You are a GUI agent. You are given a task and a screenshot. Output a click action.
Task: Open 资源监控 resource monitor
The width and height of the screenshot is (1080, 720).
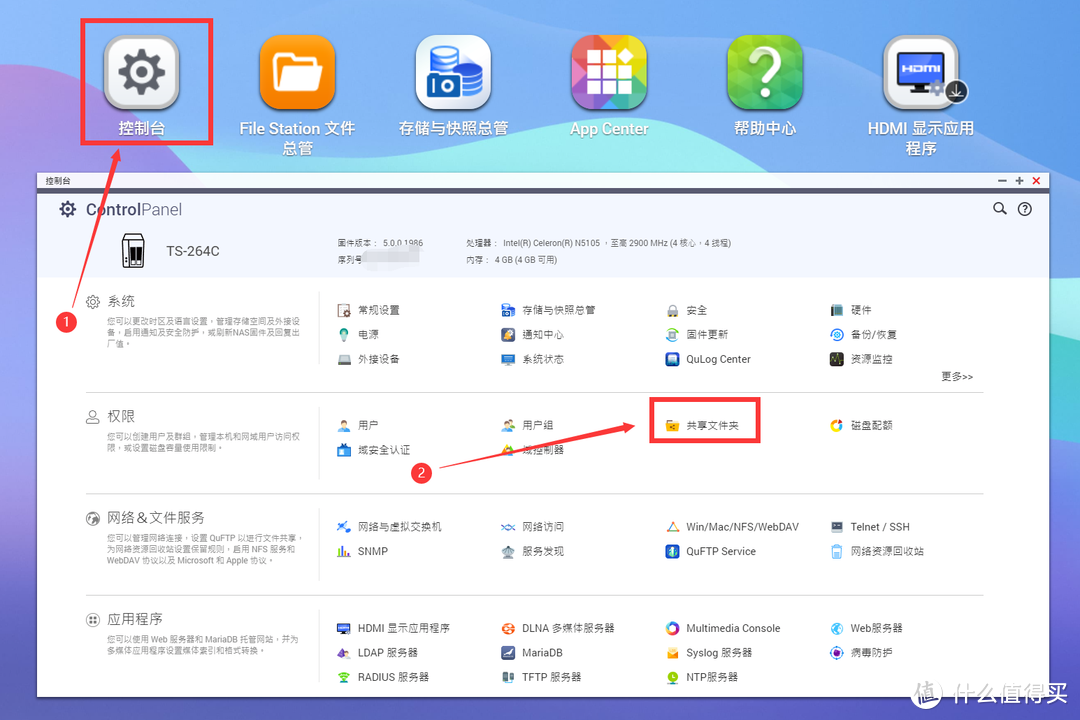coord(861,359)
